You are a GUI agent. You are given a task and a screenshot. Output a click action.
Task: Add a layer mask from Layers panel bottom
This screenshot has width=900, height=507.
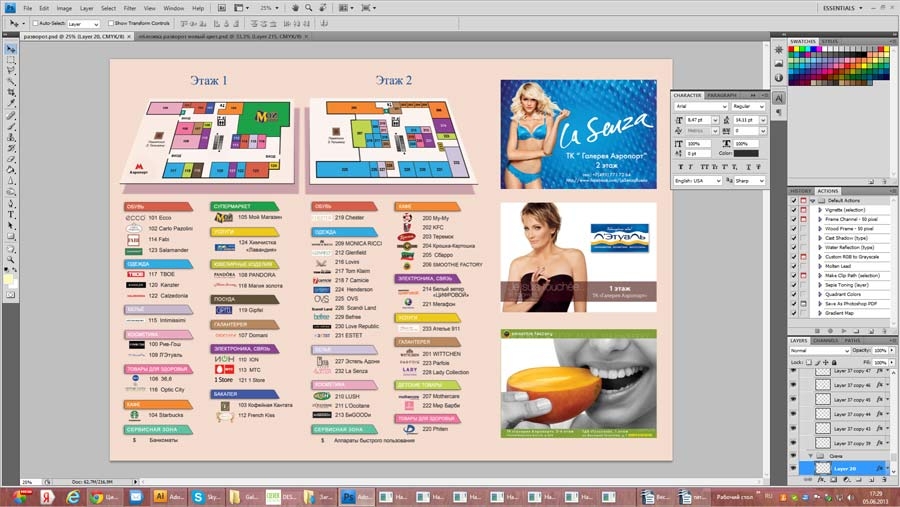[x=833, y=479]
